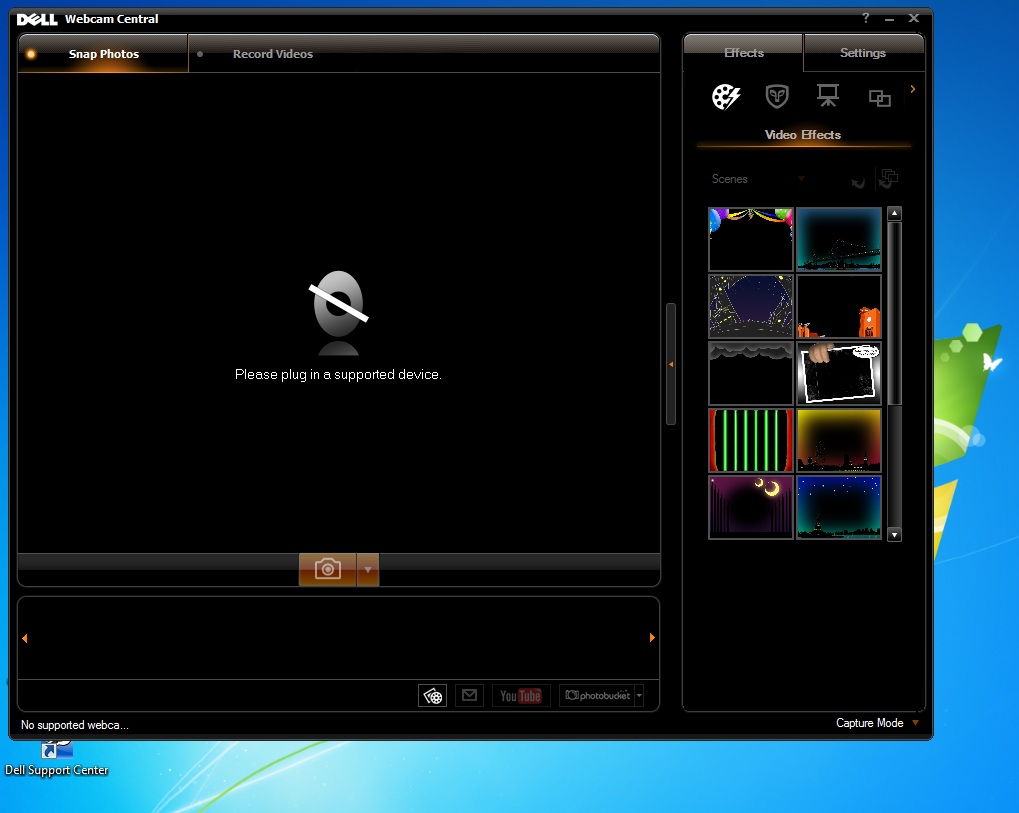Select the green stripes curtain scene thumbnail

coord(751,441)
